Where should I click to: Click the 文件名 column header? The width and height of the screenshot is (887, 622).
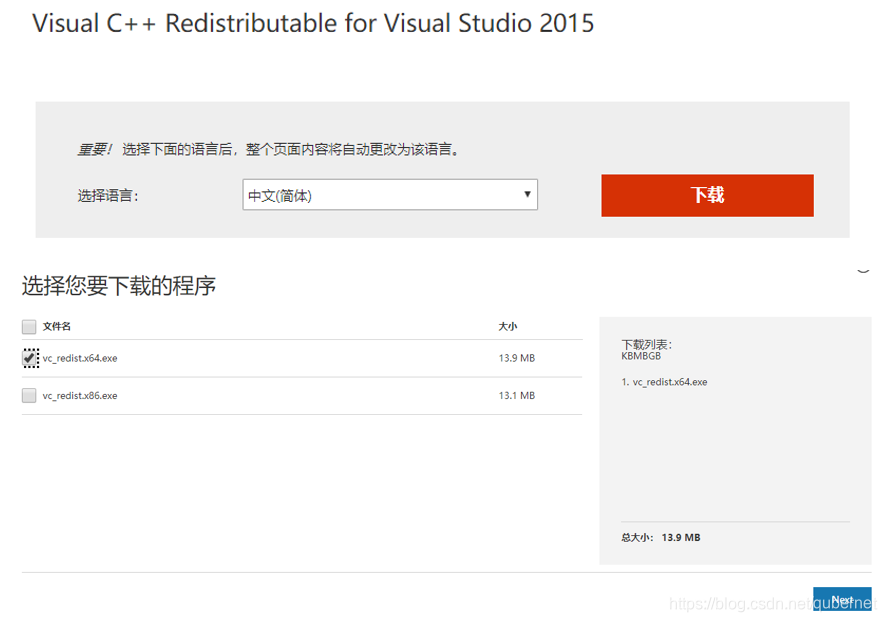(57, 326)
